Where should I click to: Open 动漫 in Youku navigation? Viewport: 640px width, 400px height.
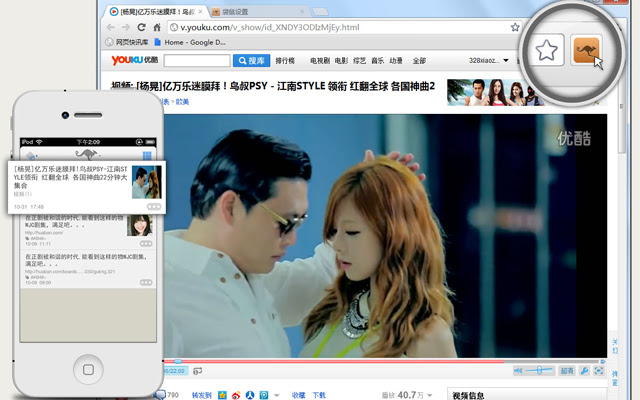click(x=396, y=60)
